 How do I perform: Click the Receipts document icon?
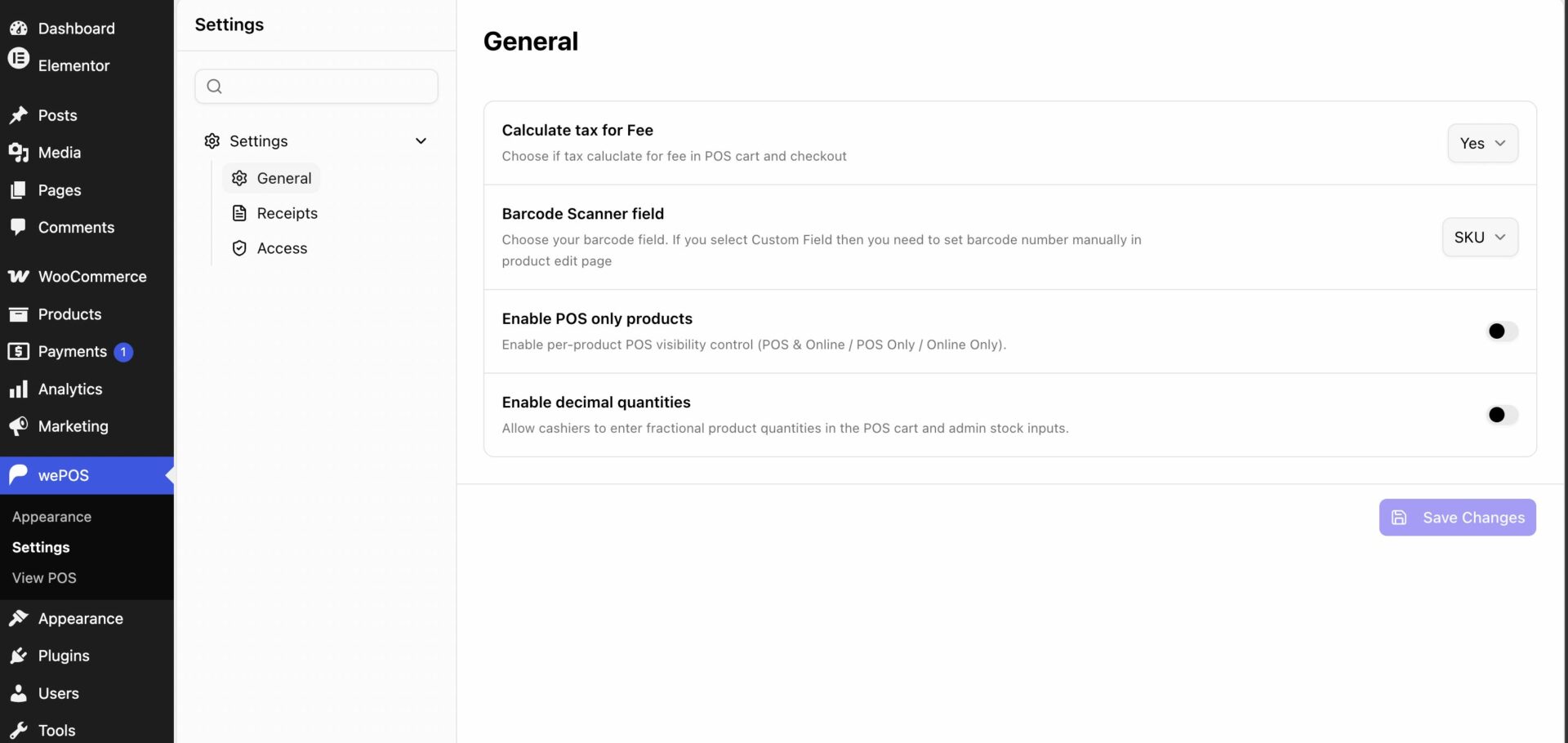coord(239,213)
